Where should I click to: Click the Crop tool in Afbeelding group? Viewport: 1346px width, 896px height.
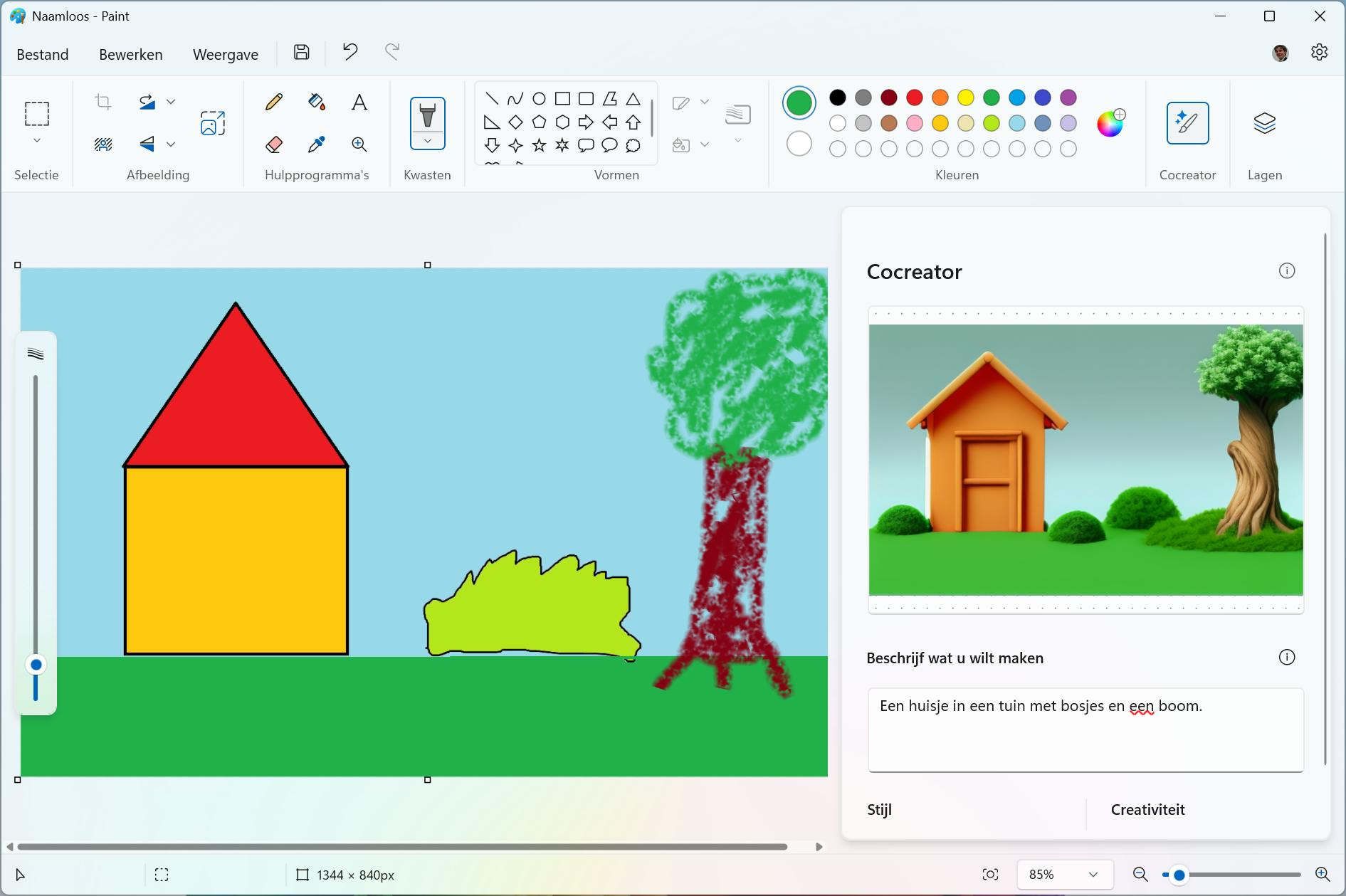(102, 102)
